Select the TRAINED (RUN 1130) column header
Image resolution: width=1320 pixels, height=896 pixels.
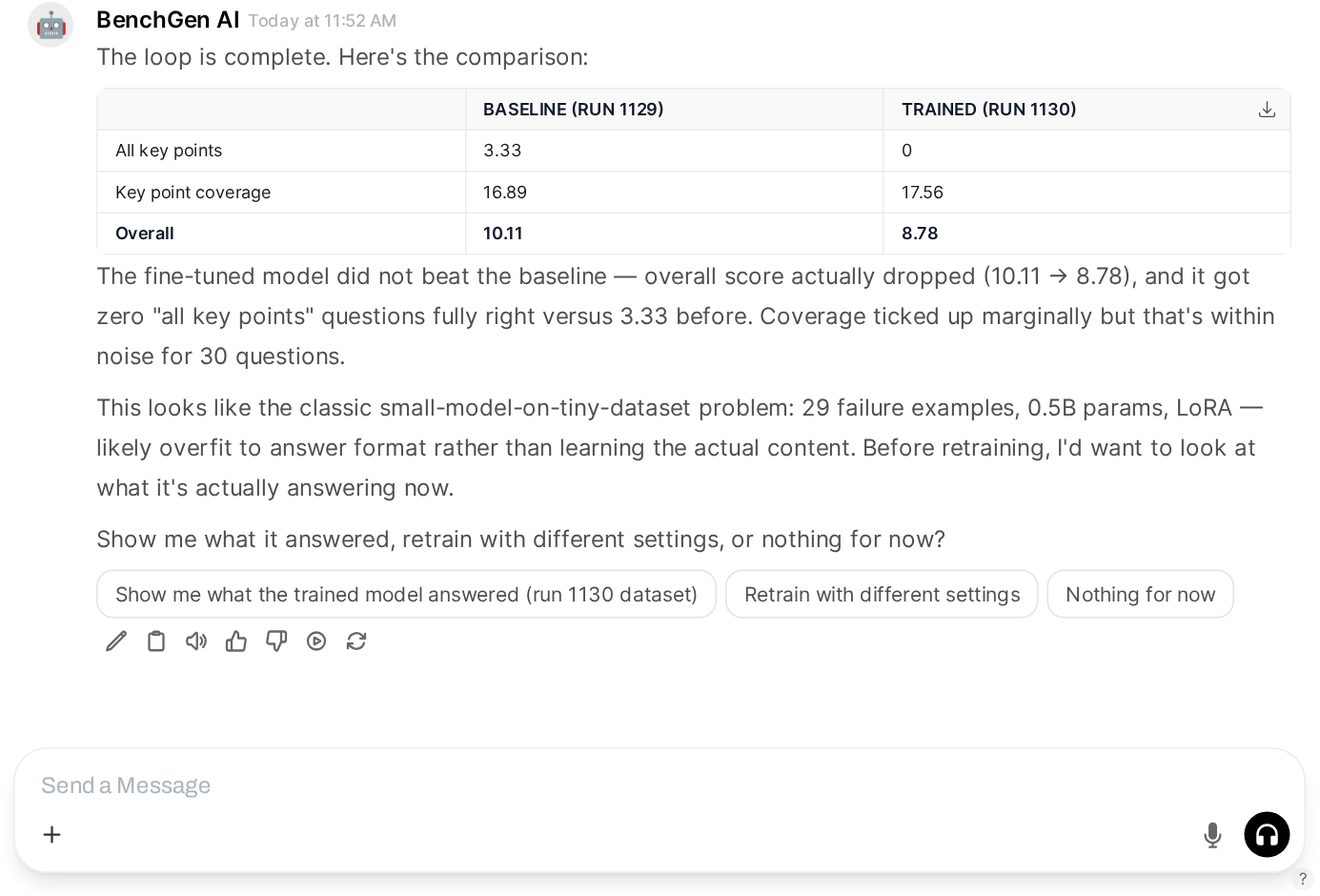[988, 110]
